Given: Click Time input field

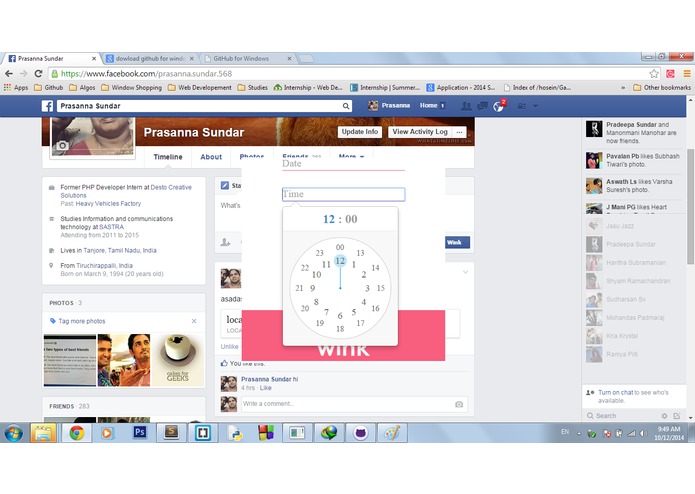Looking at the screenshot, I should point(344,194).
